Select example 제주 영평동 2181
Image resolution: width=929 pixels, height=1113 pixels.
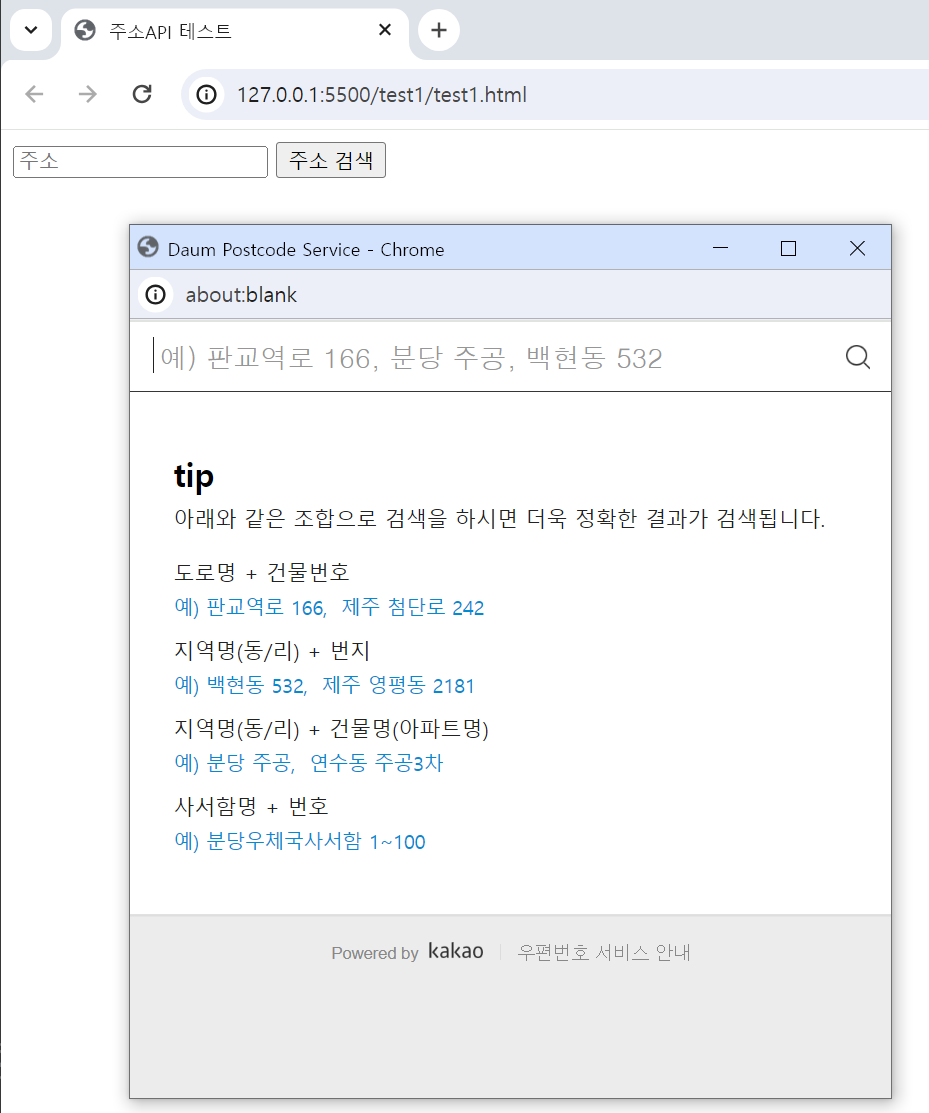tap(398, 686)
